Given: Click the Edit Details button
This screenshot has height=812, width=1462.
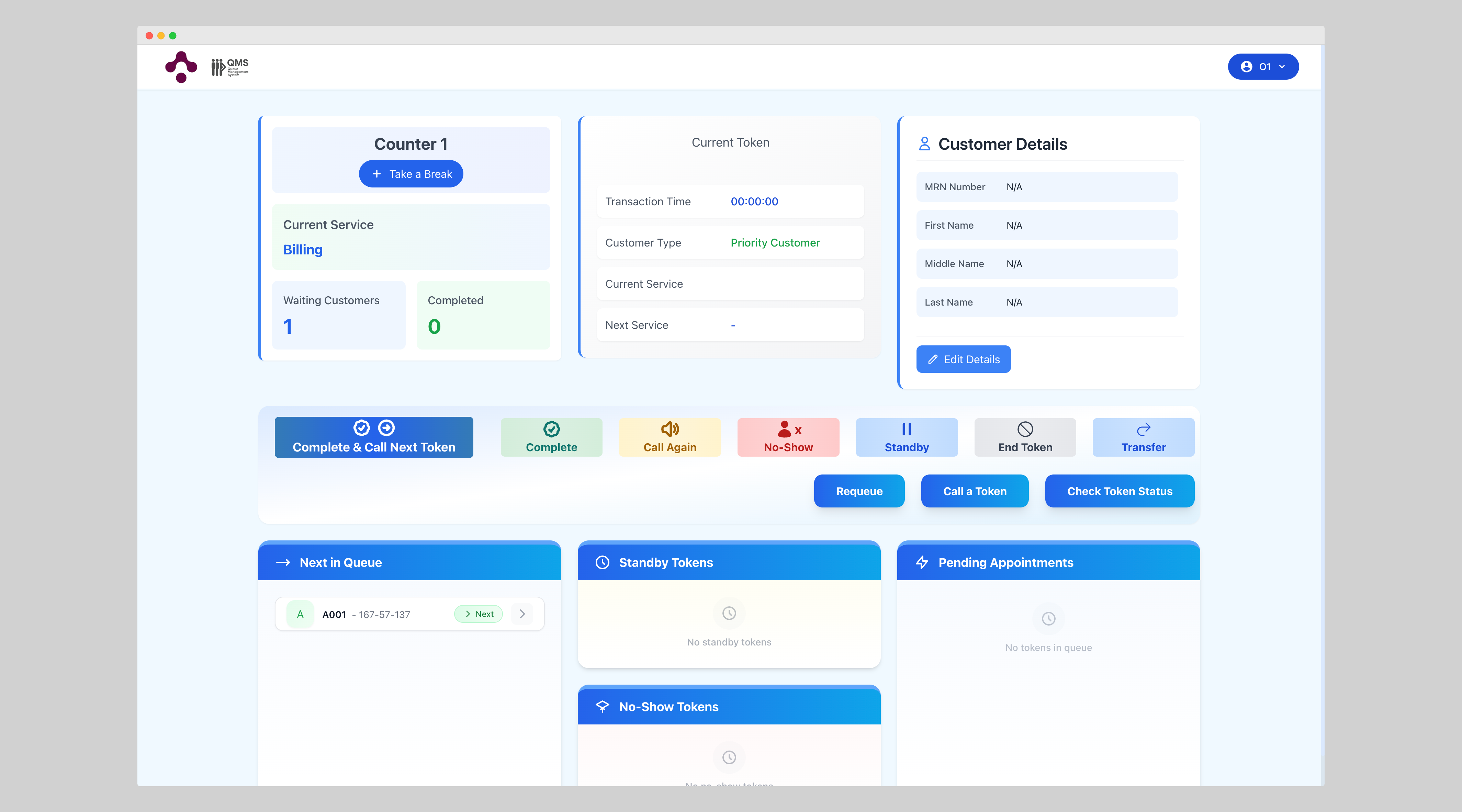Looking at the screenshot, I should (963, 359).
